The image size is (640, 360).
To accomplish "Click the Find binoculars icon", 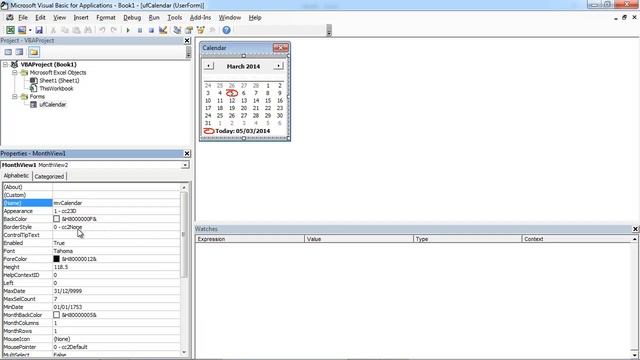I will click(x=88, y=30).
